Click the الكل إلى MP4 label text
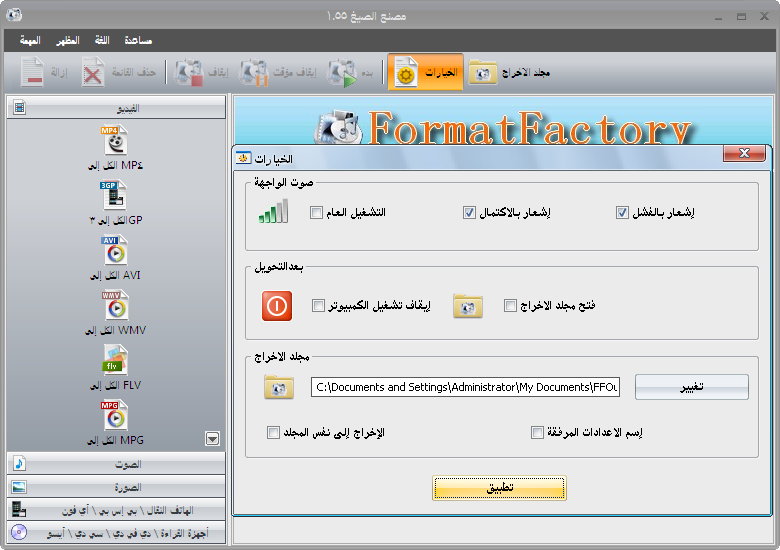Image resolution: width=780 pixels, height=550 pixels. (x=115, y=165)
